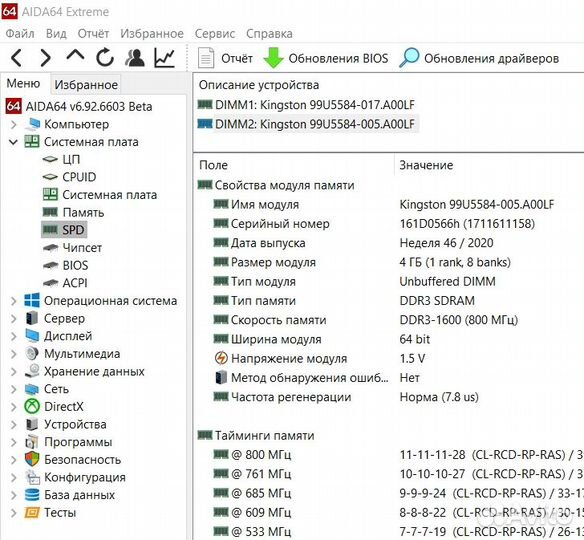This screenshot has width=584, height=540.
Task: Collapse the Системная плата tree node
Action: tap(13, 142)
